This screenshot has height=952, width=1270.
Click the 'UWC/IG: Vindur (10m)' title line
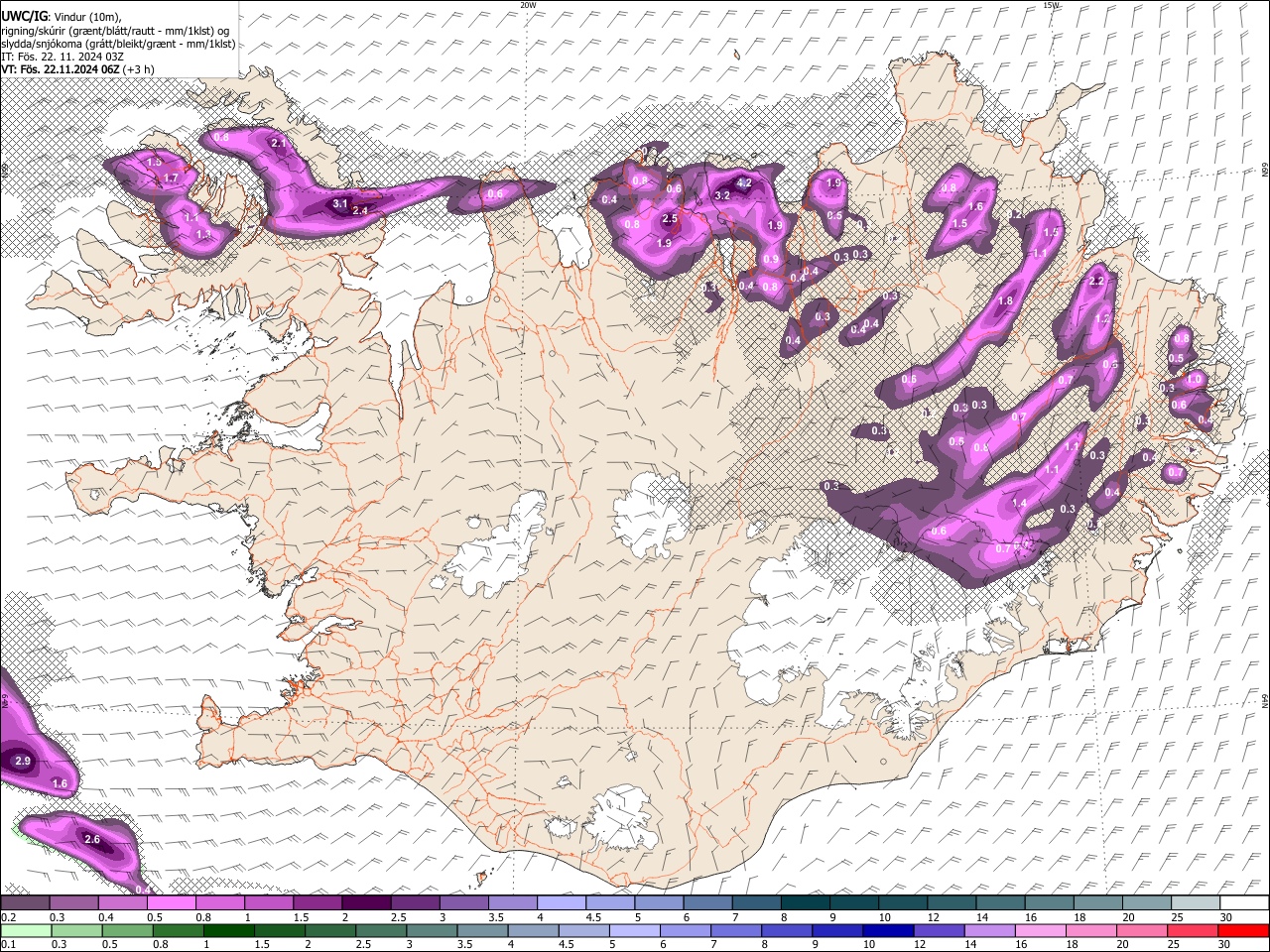[x=62, y=17]
